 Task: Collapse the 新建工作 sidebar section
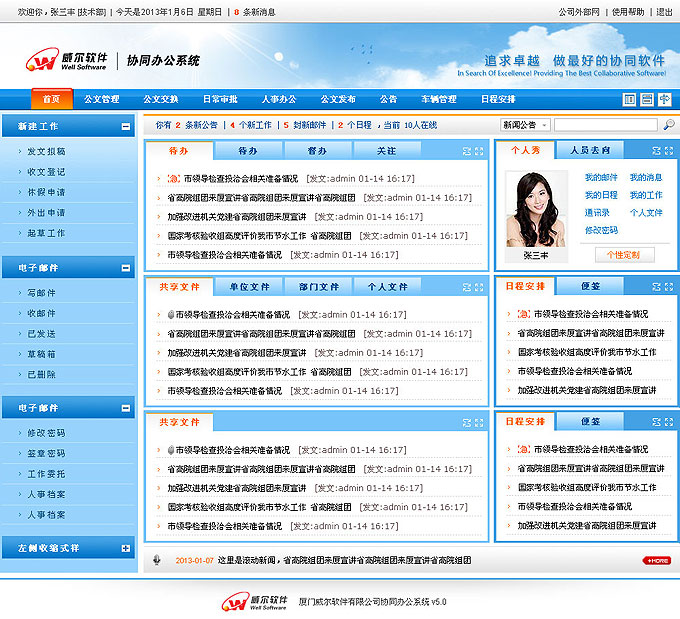coord(125,127)
